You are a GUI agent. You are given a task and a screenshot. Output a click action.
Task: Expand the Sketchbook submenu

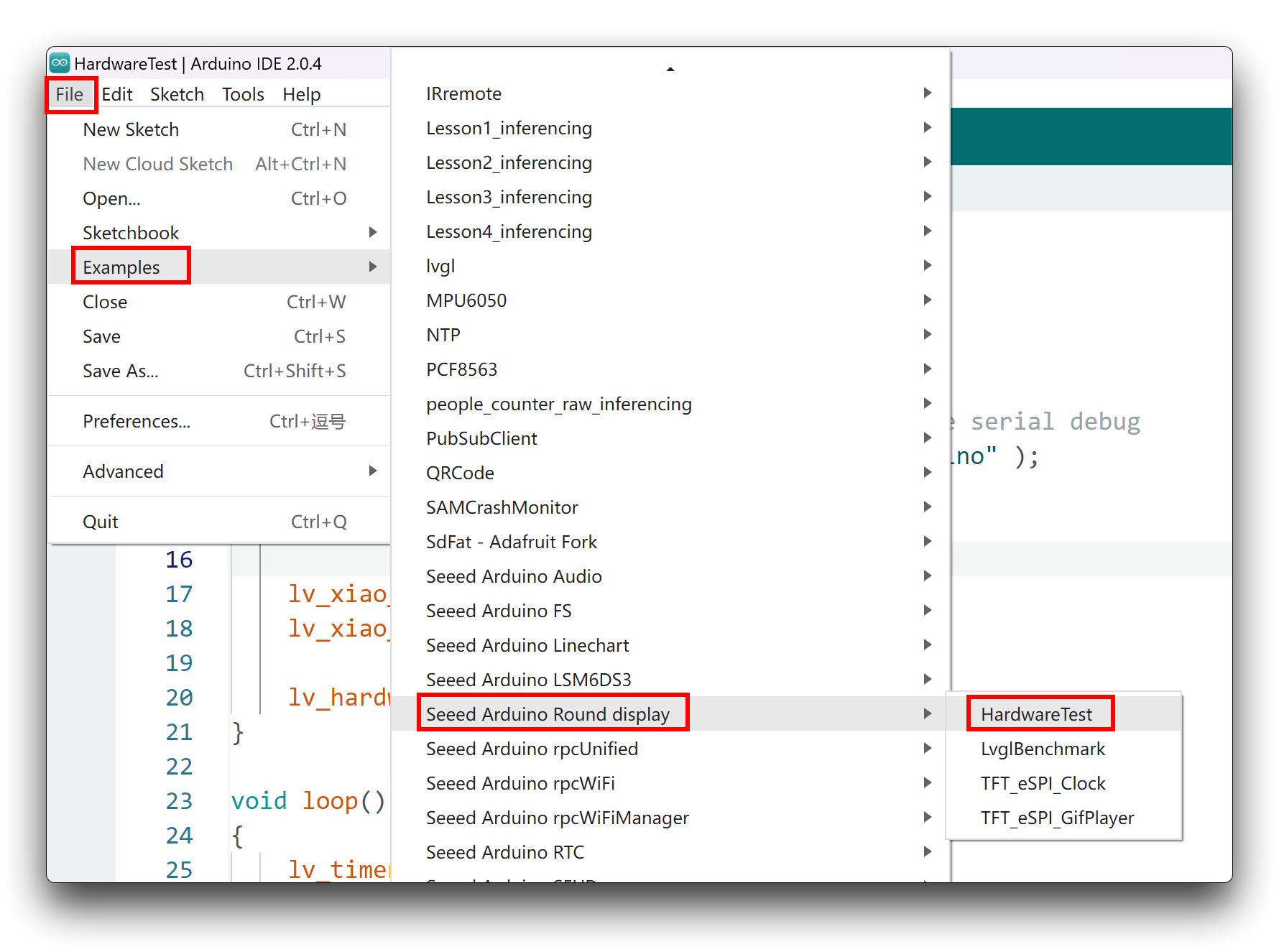219,233
